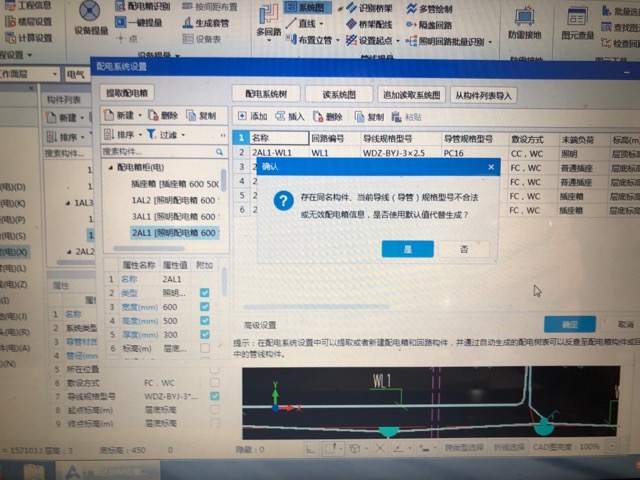Screen dimensions: 640x480
Task: Click the 图元查量 ribbon icon
Action: pyautogui.click(x=577, y=22)
